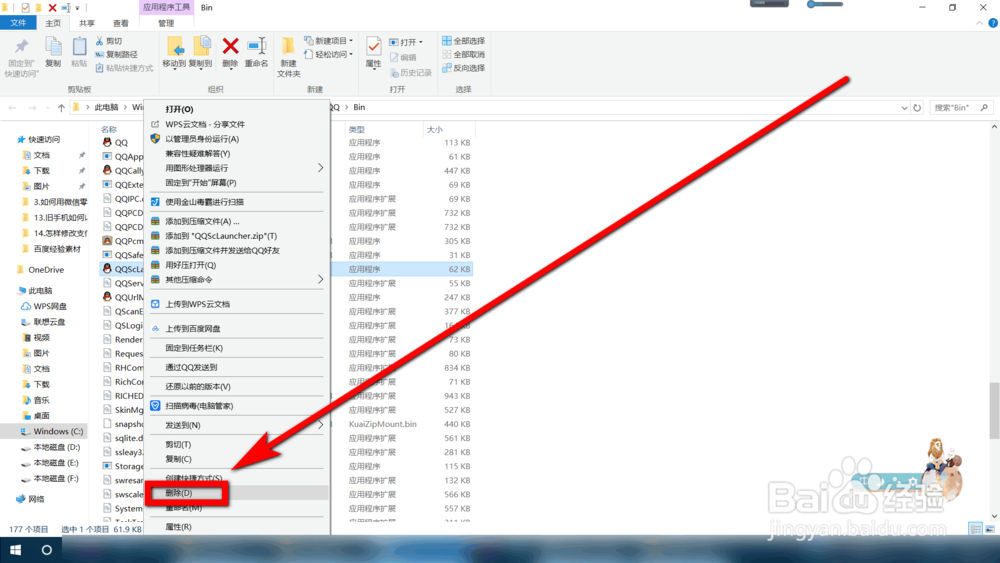Collapse the ribbon with the chevron
The width and height of the screenshot is (1000, 563).
coord(980,23)
